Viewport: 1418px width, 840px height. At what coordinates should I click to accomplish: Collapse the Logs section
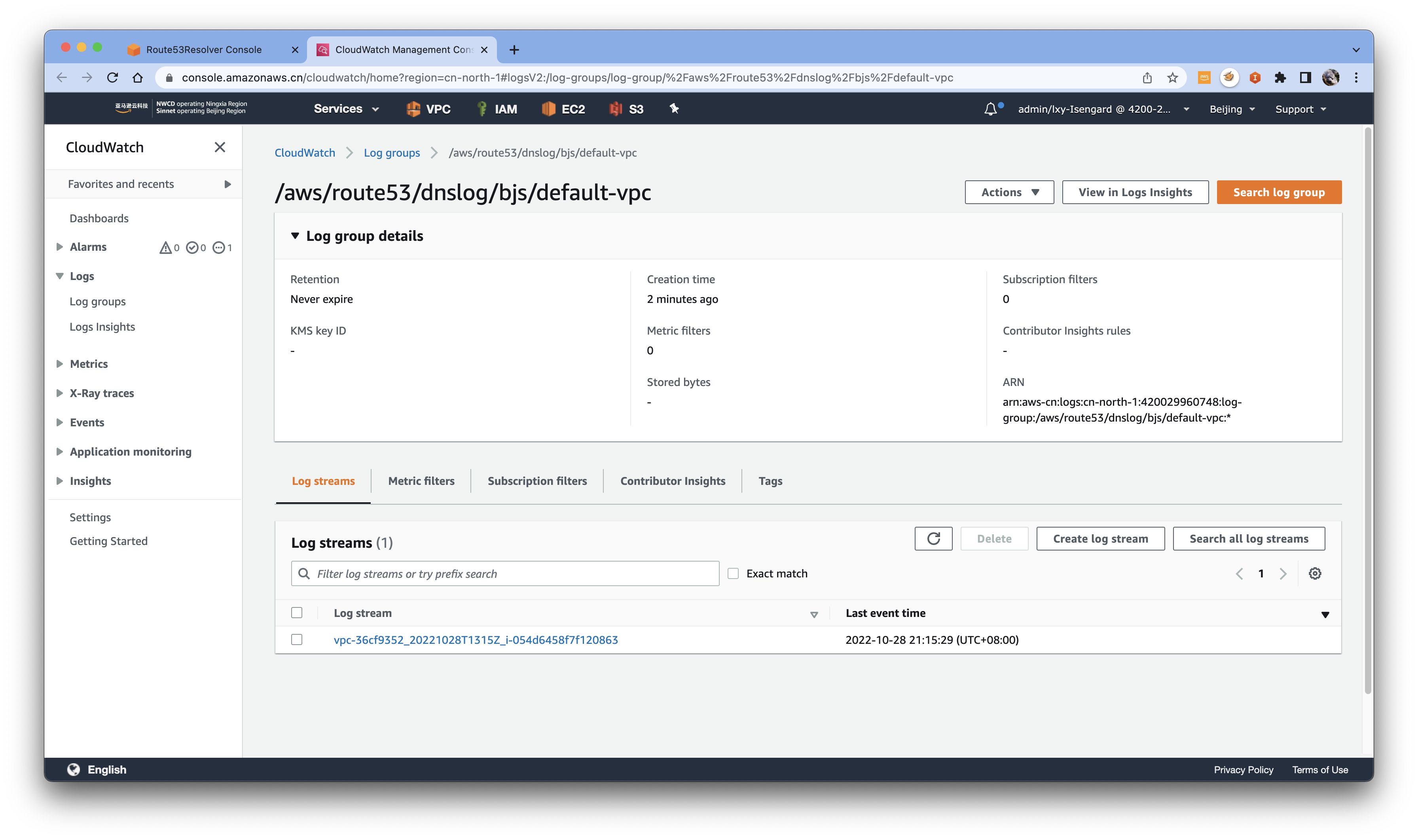(x=59, y=276)
